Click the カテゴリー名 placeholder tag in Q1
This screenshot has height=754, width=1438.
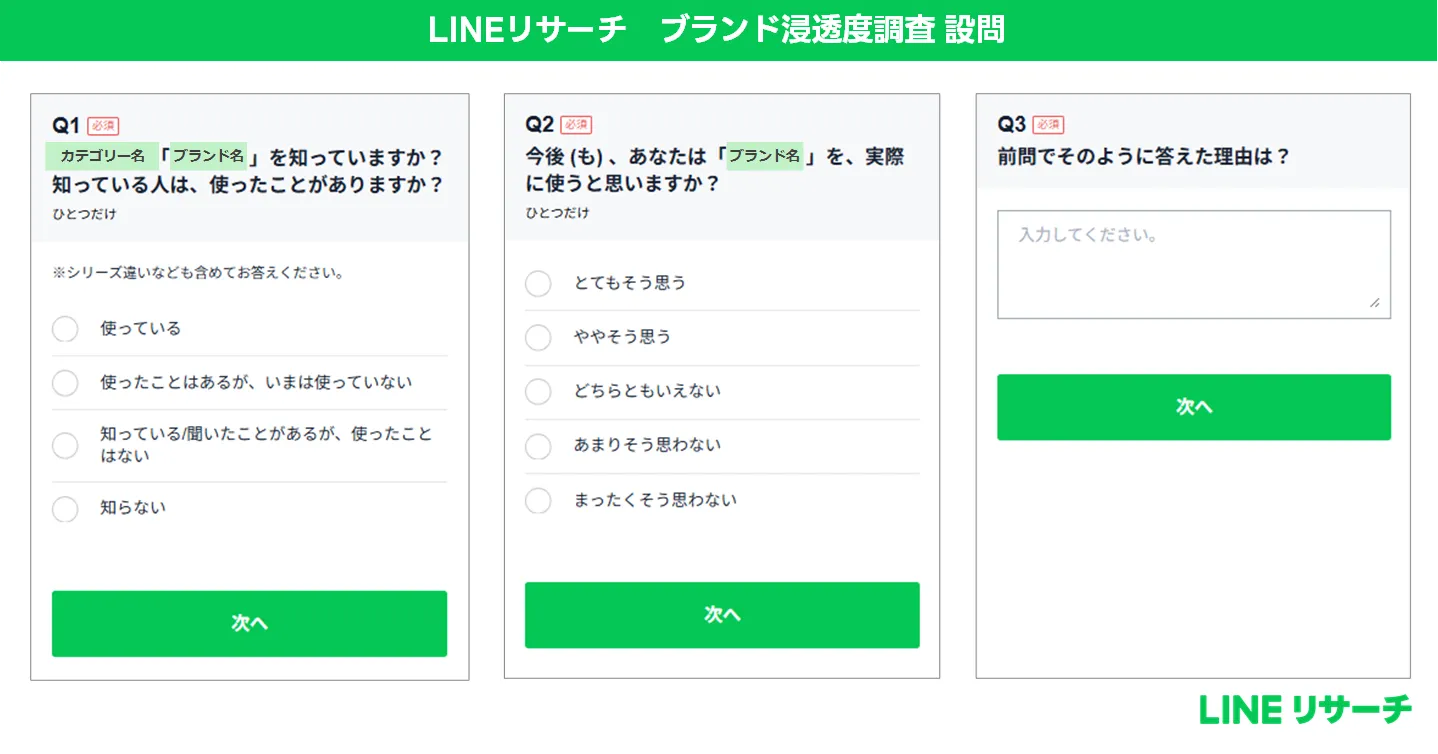tap(103, 156)
